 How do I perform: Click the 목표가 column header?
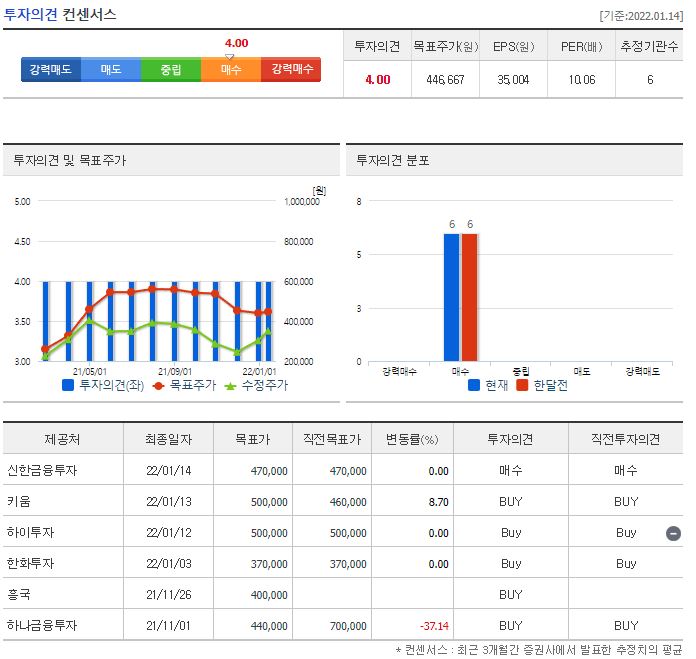tap(253, 439)
